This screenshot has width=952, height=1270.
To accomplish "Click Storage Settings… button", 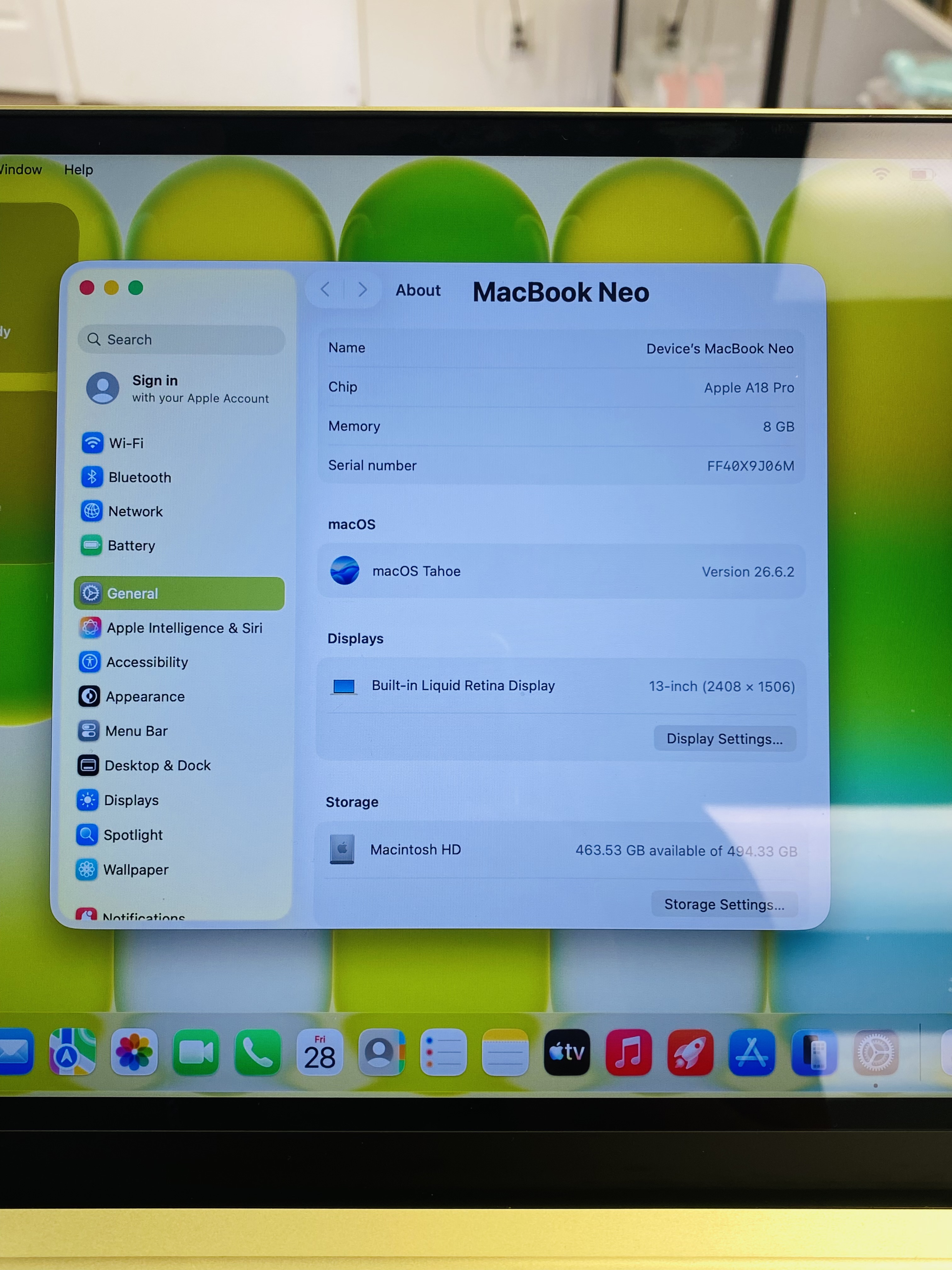I will click(x=724, y=904).
